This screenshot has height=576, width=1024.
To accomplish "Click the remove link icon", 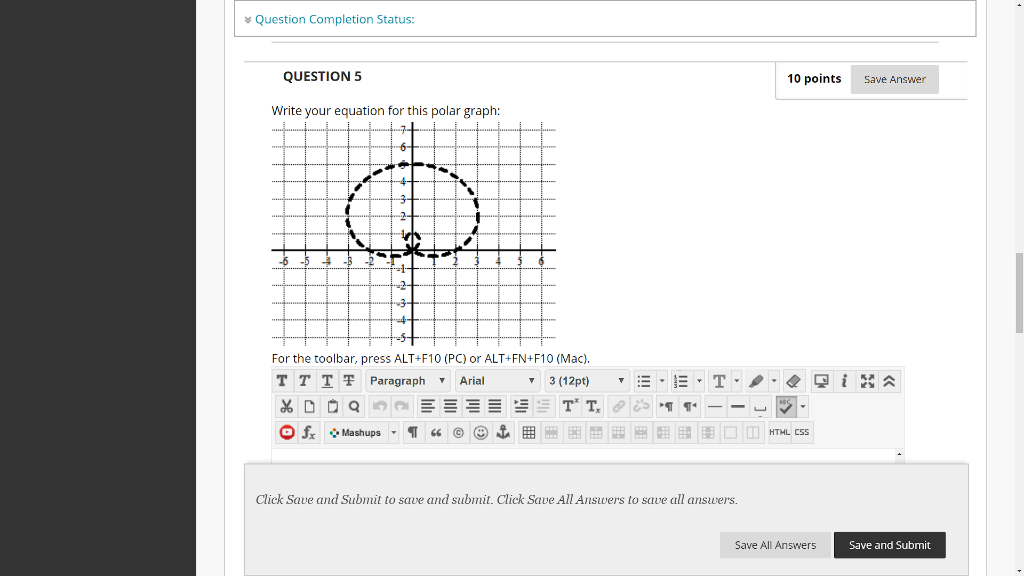I will tap(641, 407).
